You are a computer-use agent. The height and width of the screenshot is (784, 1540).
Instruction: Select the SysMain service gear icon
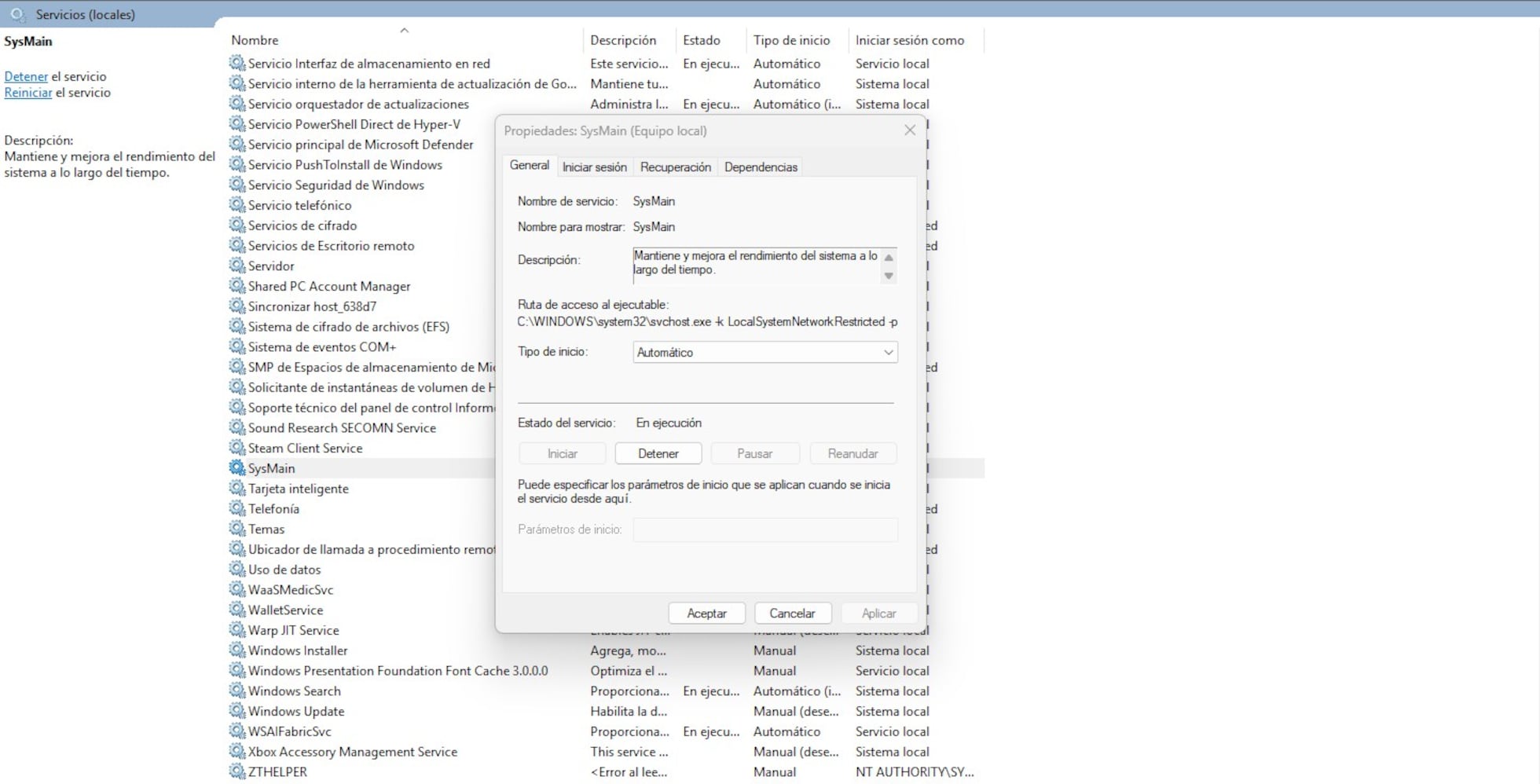click(x=236, y=468)
